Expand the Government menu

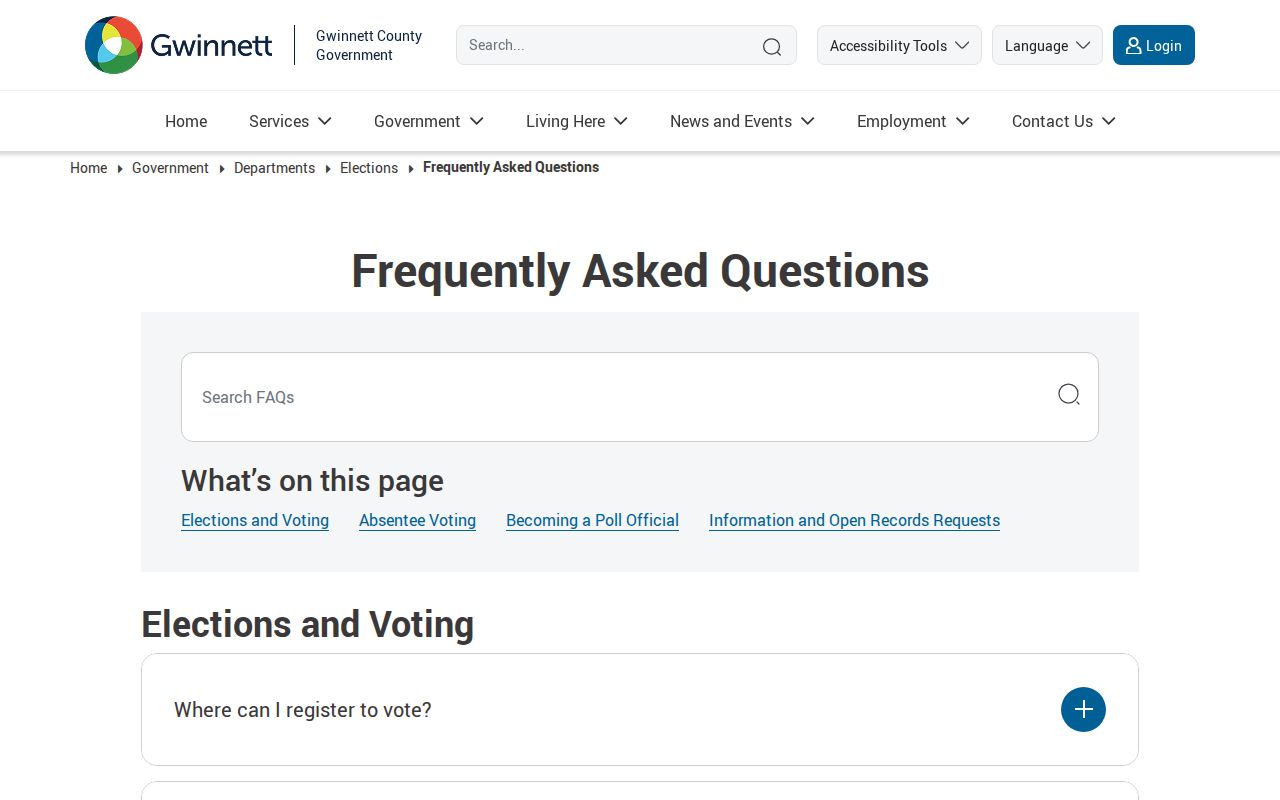pyautogui.click(x=429, y=121)
